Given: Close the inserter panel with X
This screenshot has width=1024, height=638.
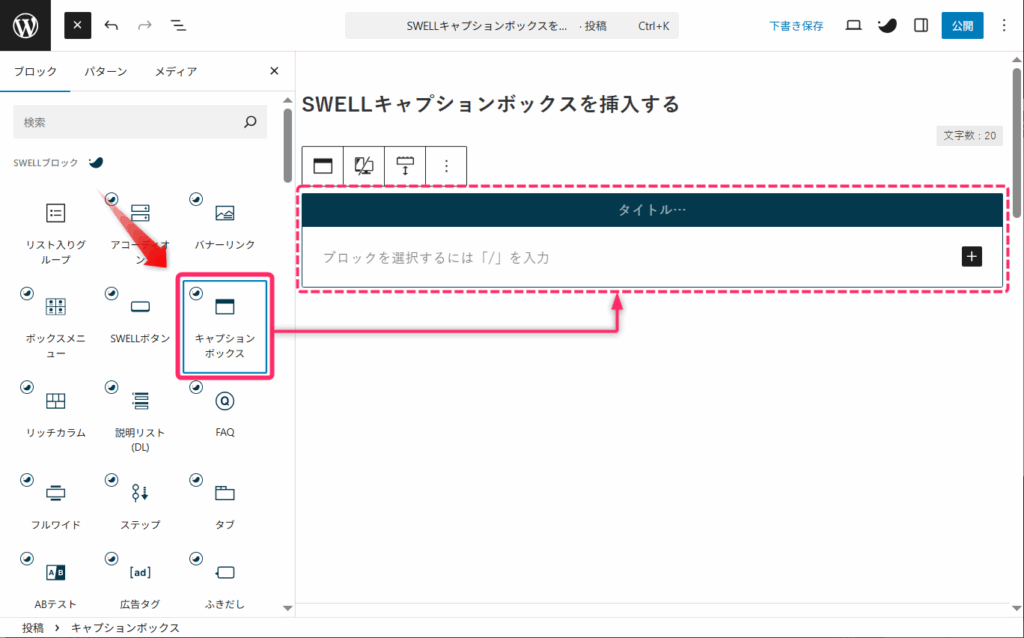Looking at the screenshot, I should tap(274, 71).
